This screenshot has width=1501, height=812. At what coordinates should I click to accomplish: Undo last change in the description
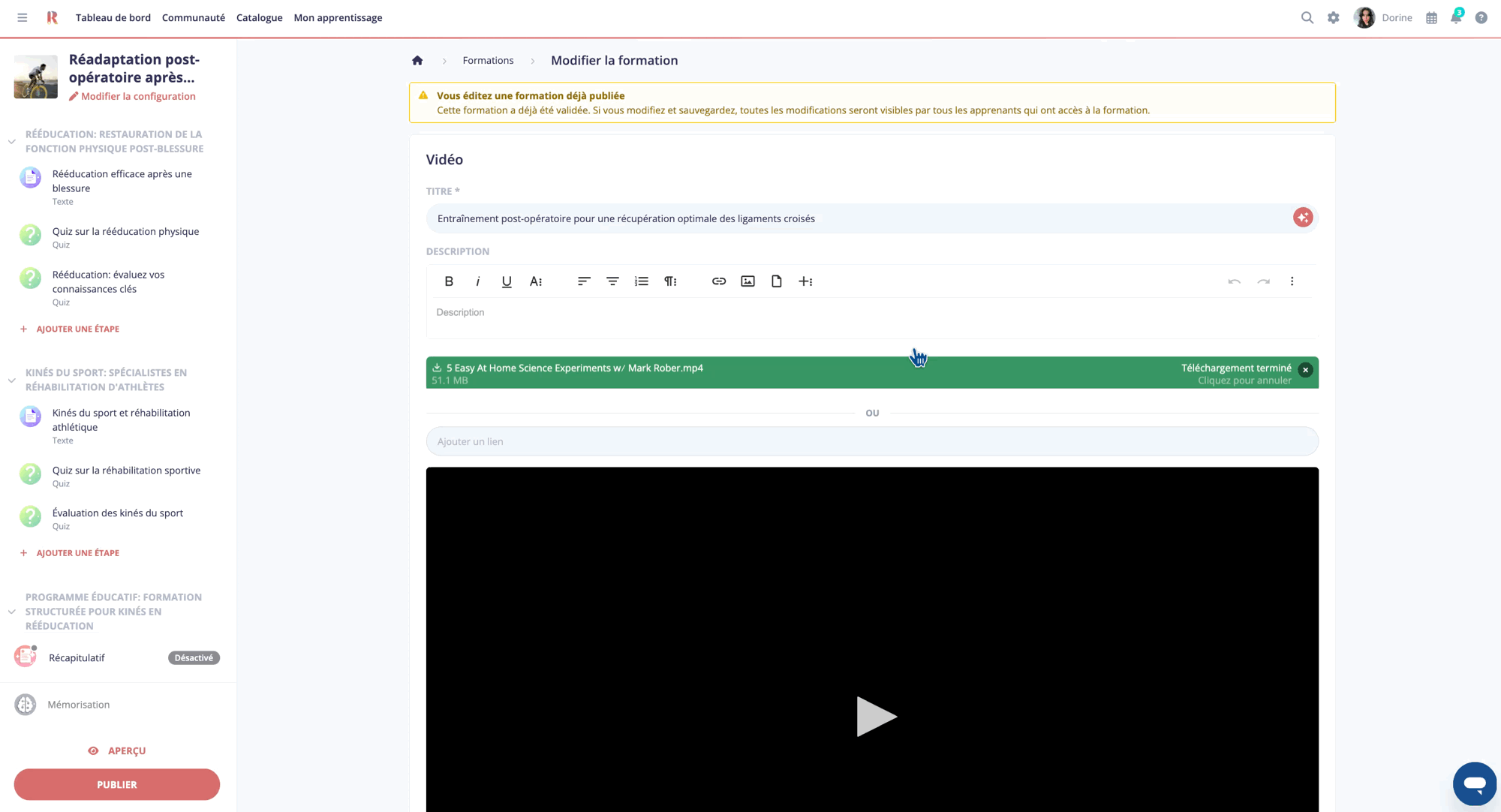pos(1234,281)
